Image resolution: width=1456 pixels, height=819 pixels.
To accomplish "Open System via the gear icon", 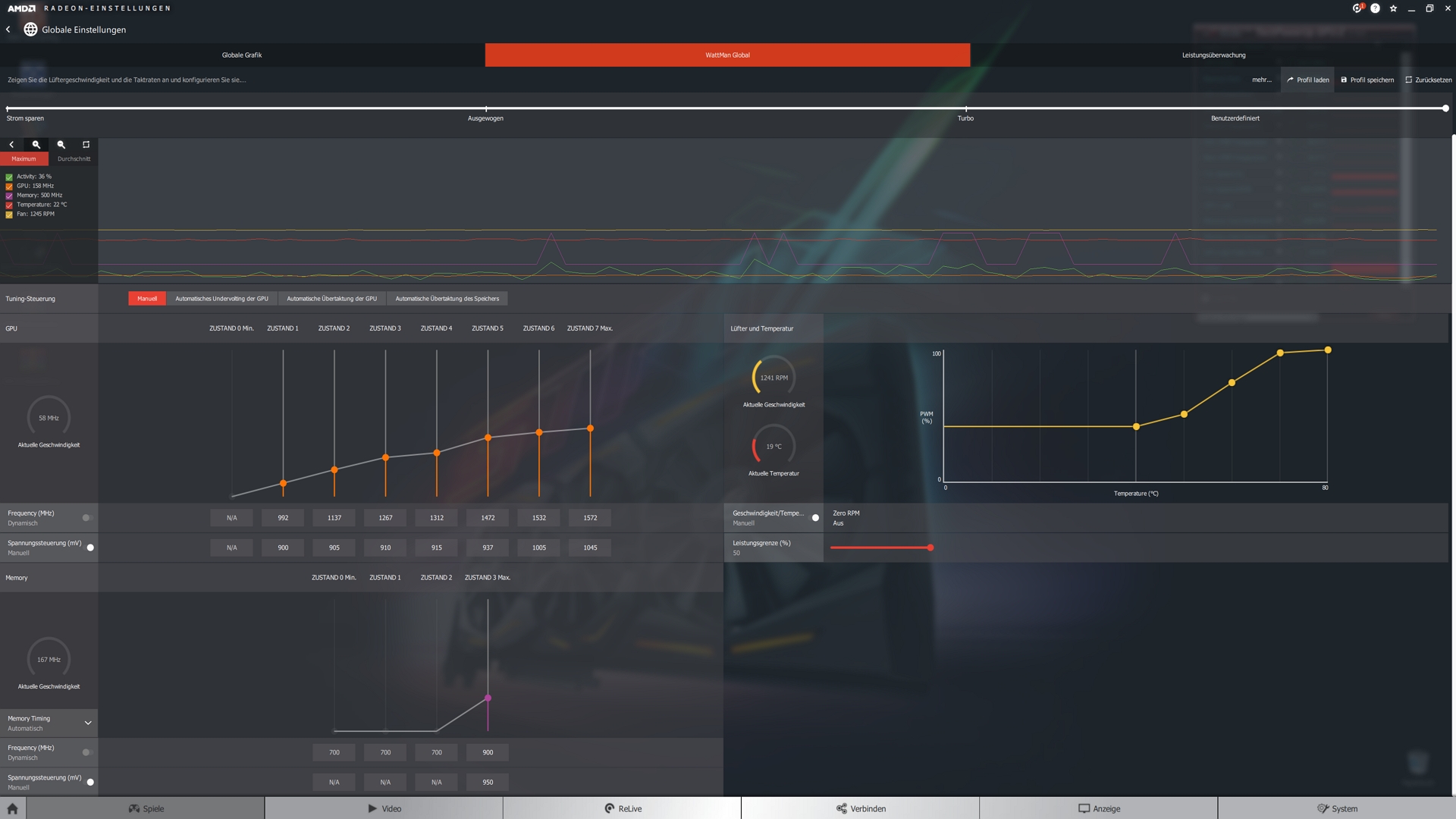I will tap(1323, 808).
